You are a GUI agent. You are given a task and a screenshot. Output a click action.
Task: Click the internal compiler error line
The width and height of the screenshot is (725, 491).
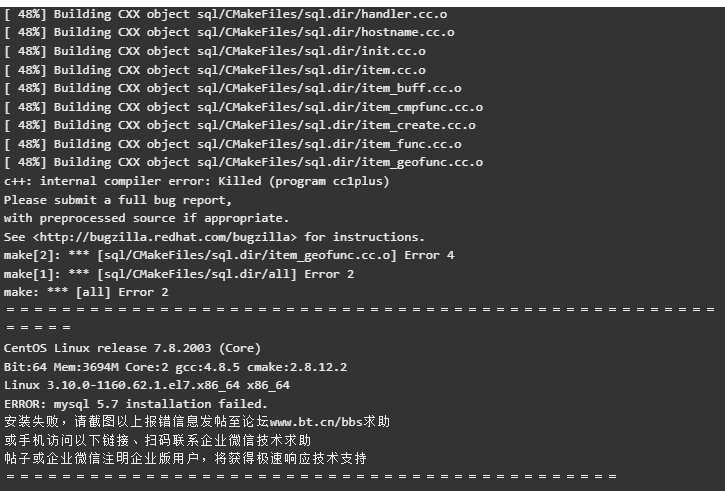pyautogui.click(x=197, y=181)
